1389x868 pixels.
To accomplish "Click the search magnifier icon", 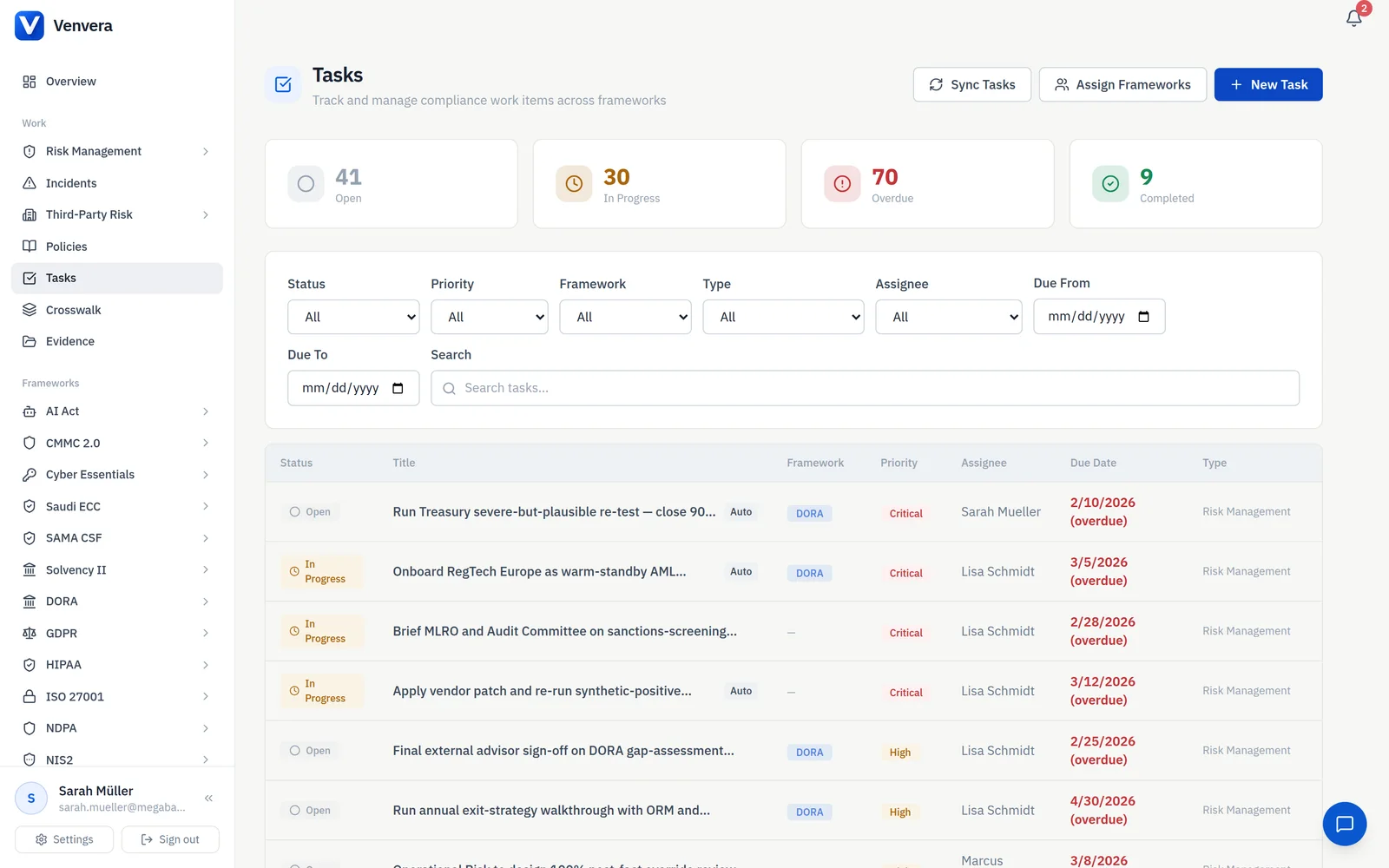I will tap(449, 389).
